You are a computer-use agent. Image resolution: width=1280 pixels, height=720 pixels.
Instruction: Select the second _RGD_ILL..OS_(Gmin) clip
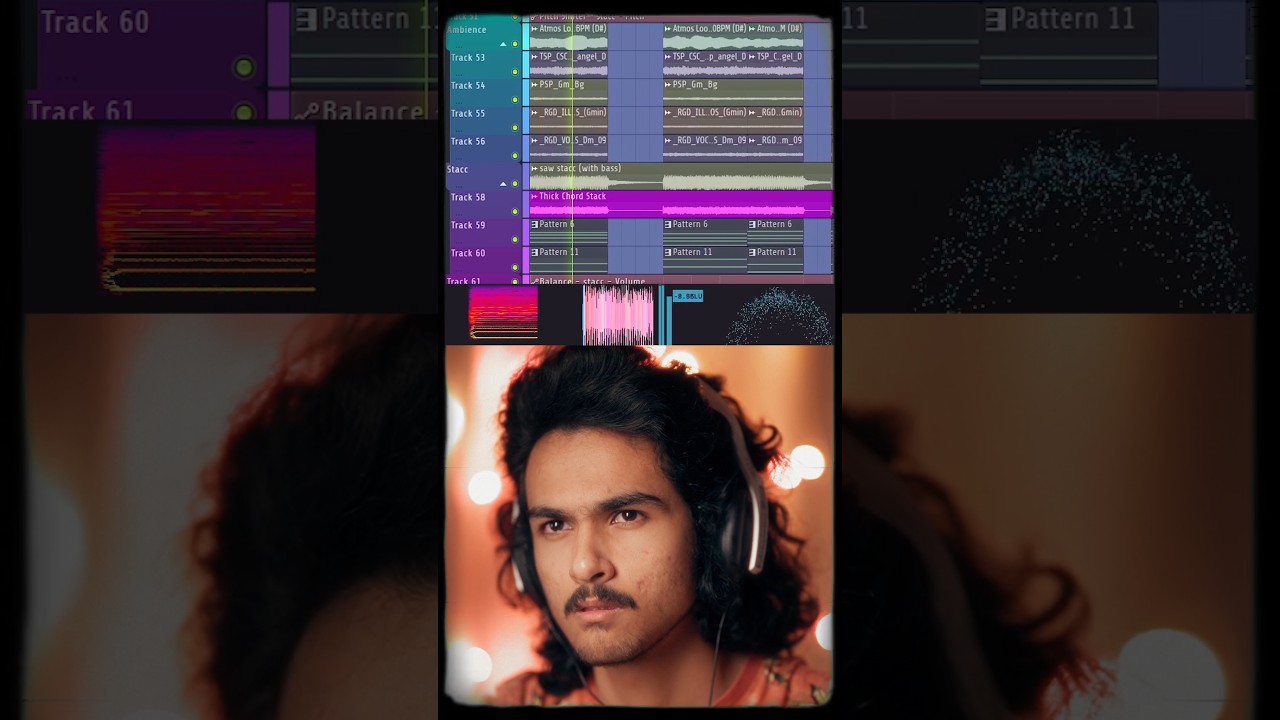pyautogui.click(x=705, y=120)
